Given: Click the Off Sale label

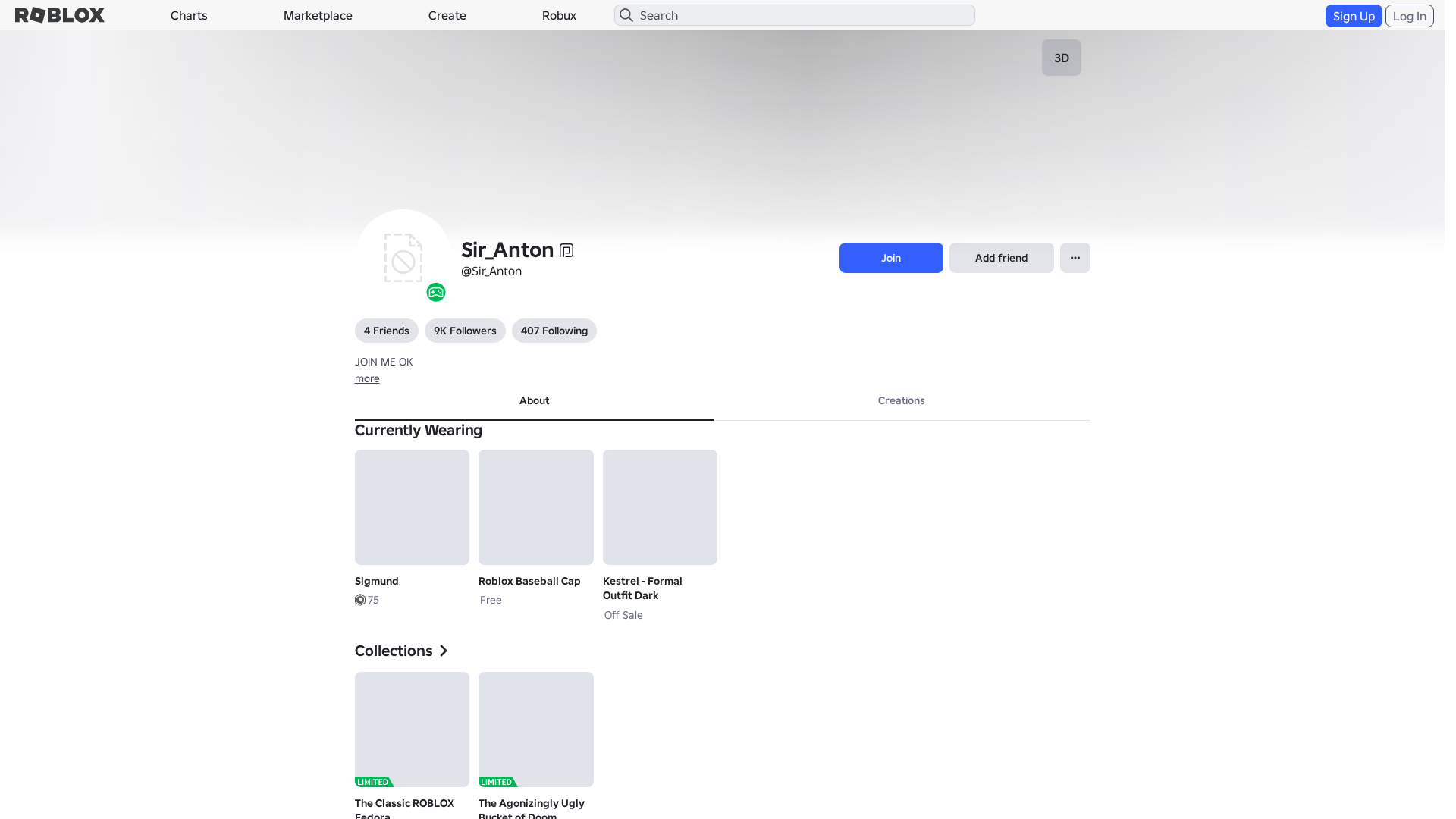Looking at the screenshot, I should tap(623, 615).
